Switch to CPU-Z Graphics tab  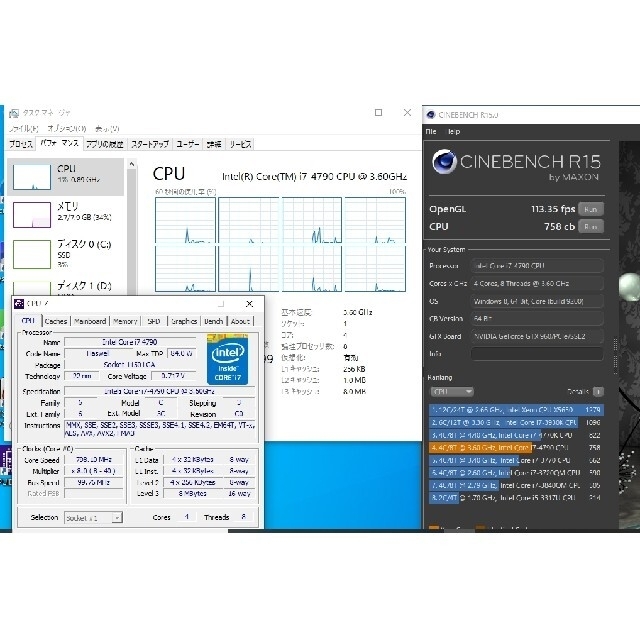(x=184, y=321)
